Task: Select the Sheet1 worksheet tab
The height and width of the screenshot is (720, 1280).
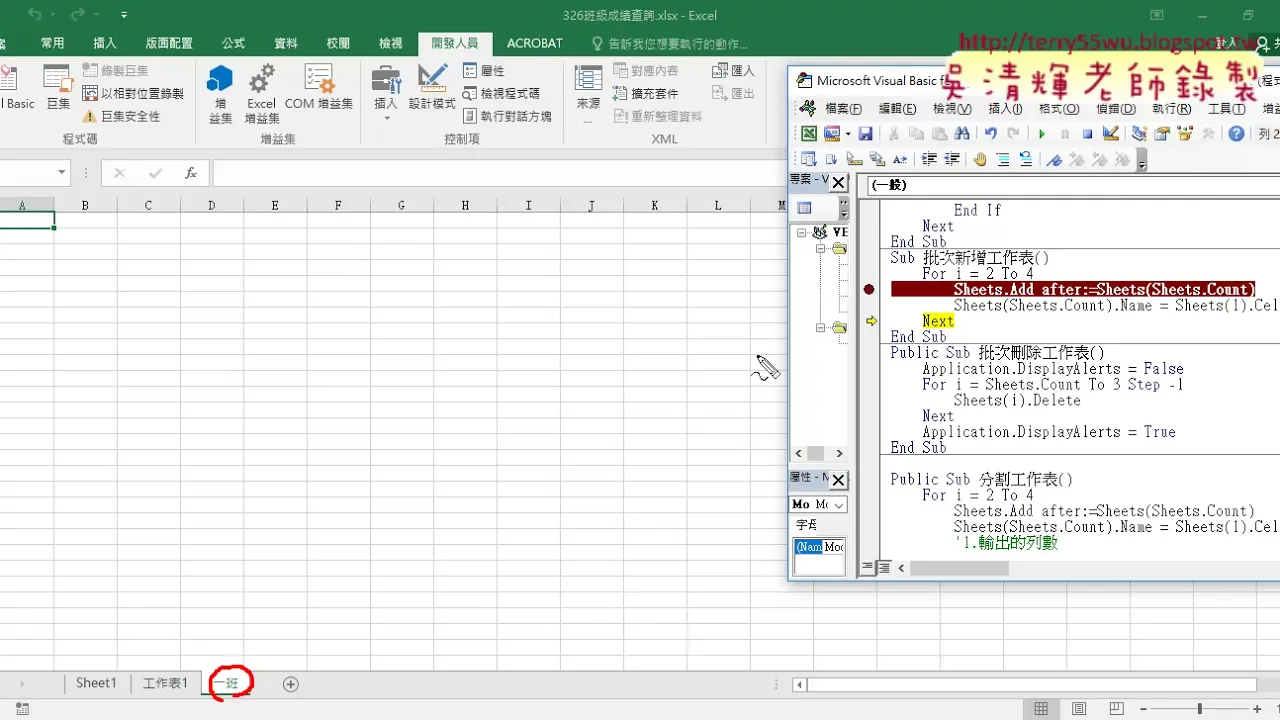Action: click(x=96, y=683)
